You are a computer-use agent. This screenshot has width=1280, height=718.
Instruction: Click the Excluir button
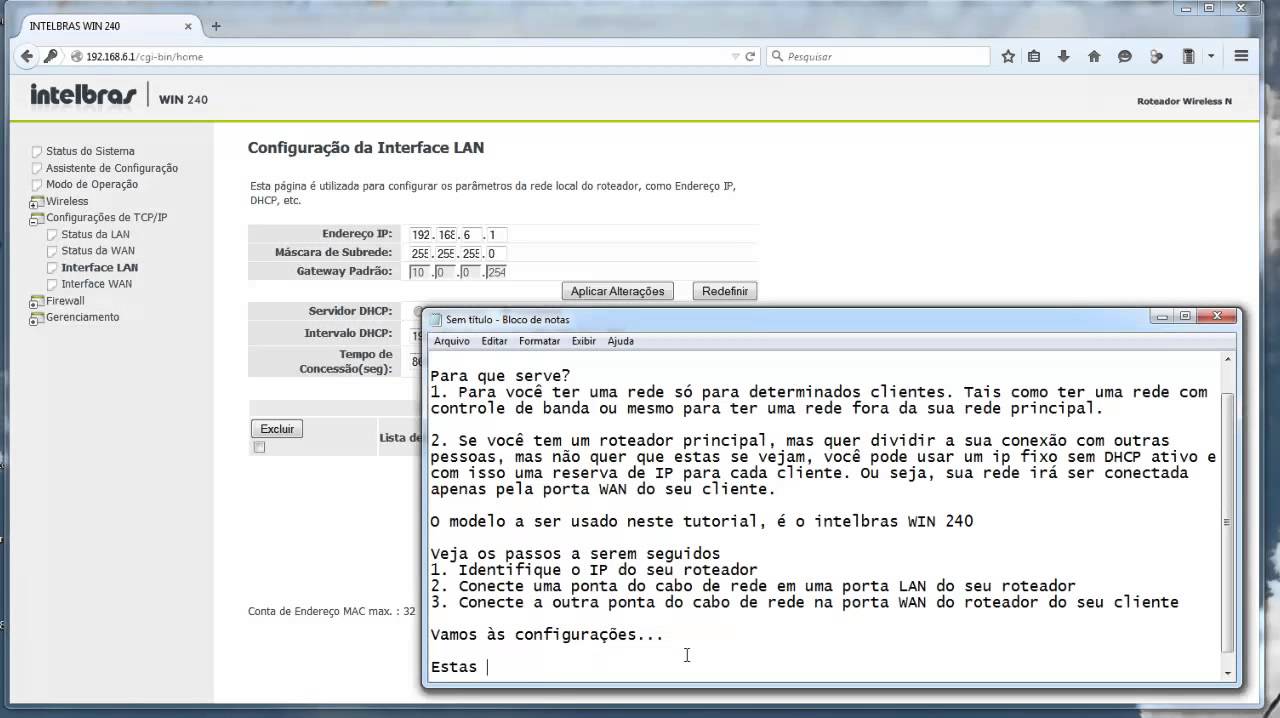coord(277,429)
